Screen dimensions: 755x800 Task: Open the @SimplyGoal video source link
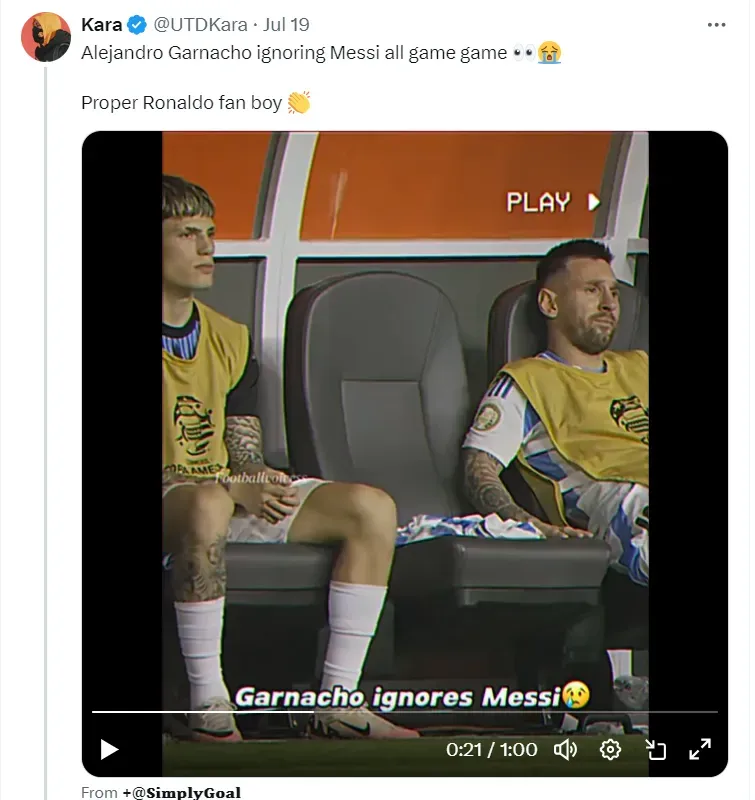[x=181, y=793]
